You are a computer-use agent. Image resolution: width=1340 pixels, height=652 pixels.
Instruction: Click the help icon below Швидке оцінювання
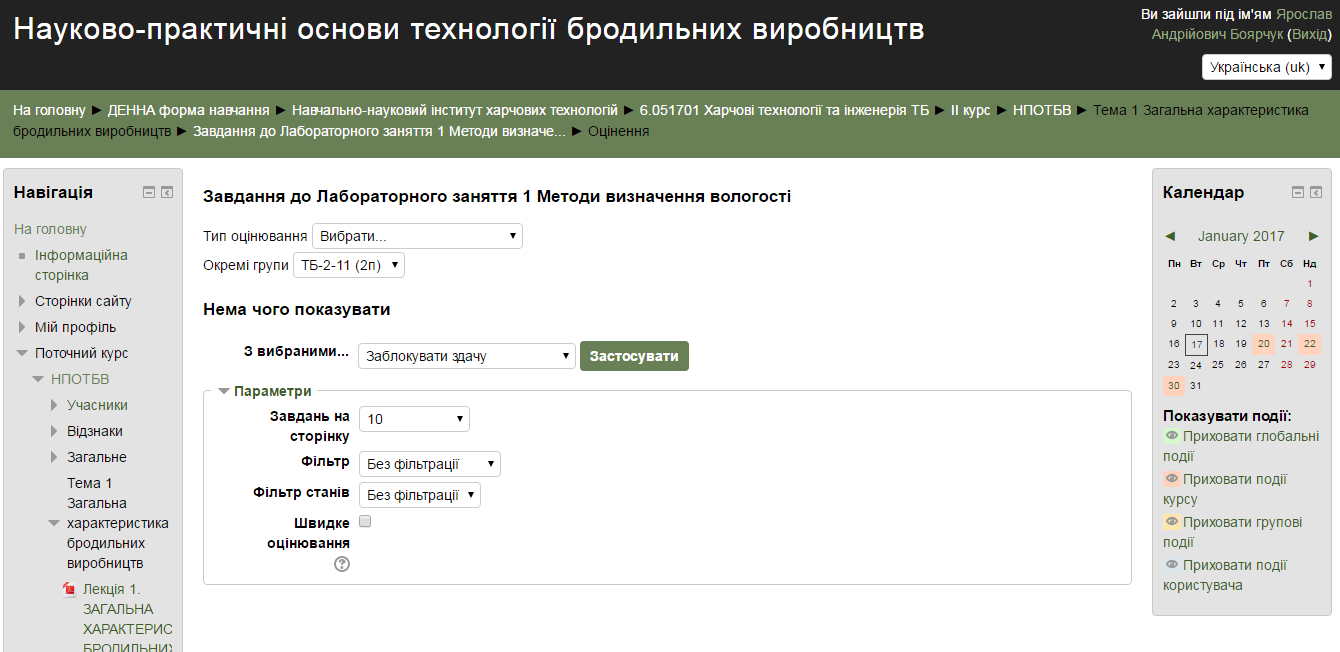click(x=342, y=564)
